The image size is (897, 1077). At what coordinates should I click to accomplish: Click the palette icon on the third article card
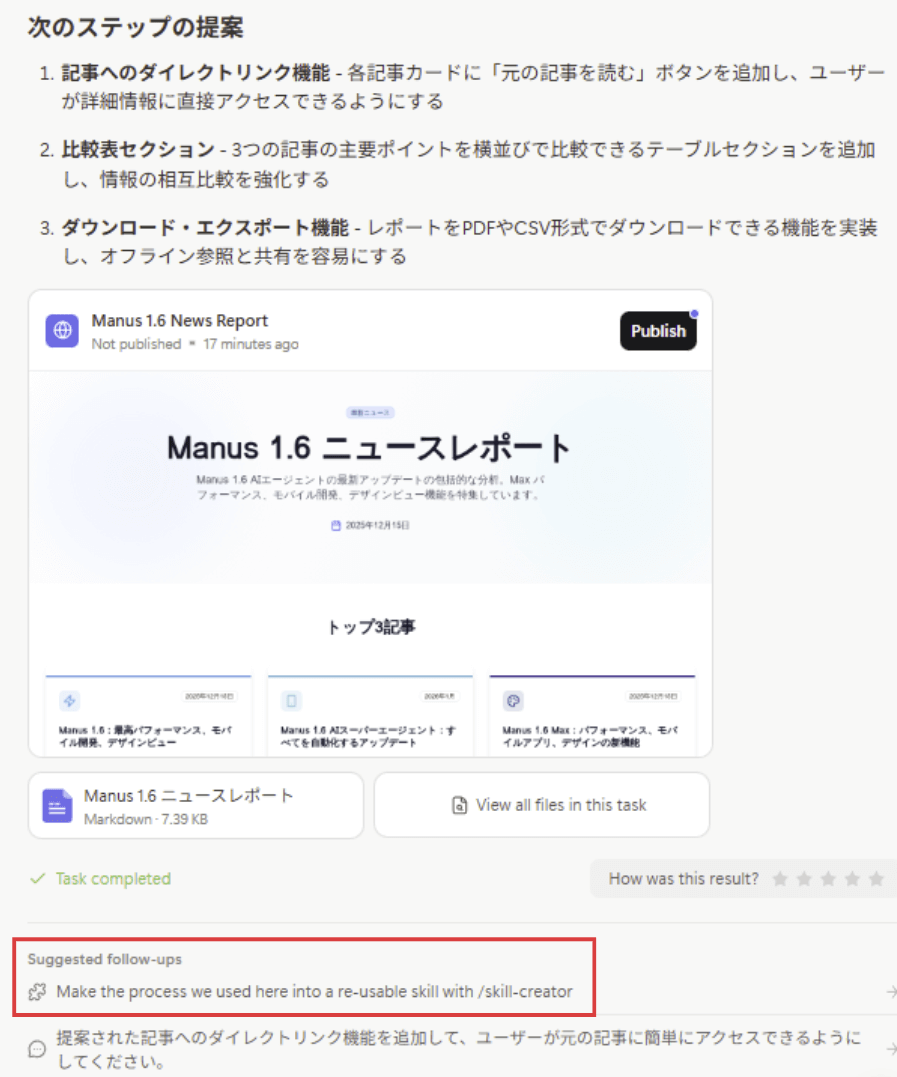point(513,700)
